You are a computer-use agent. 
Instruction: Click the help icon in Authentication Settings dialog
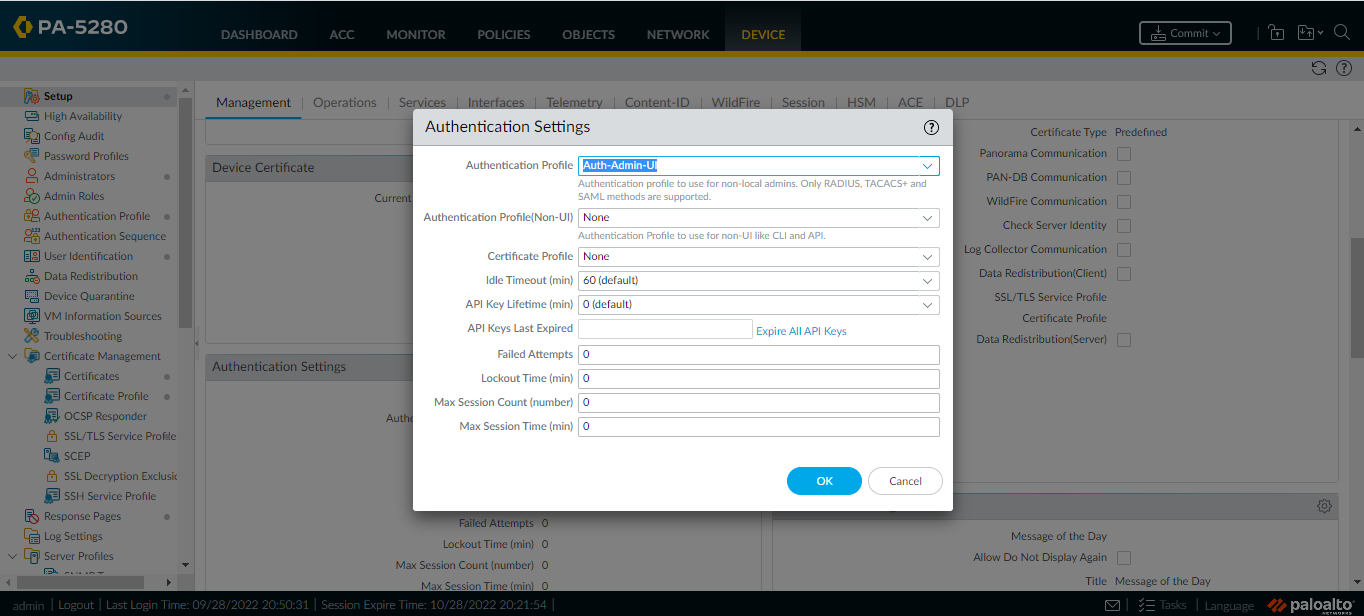pyautogui.click(x=931, y=127)
